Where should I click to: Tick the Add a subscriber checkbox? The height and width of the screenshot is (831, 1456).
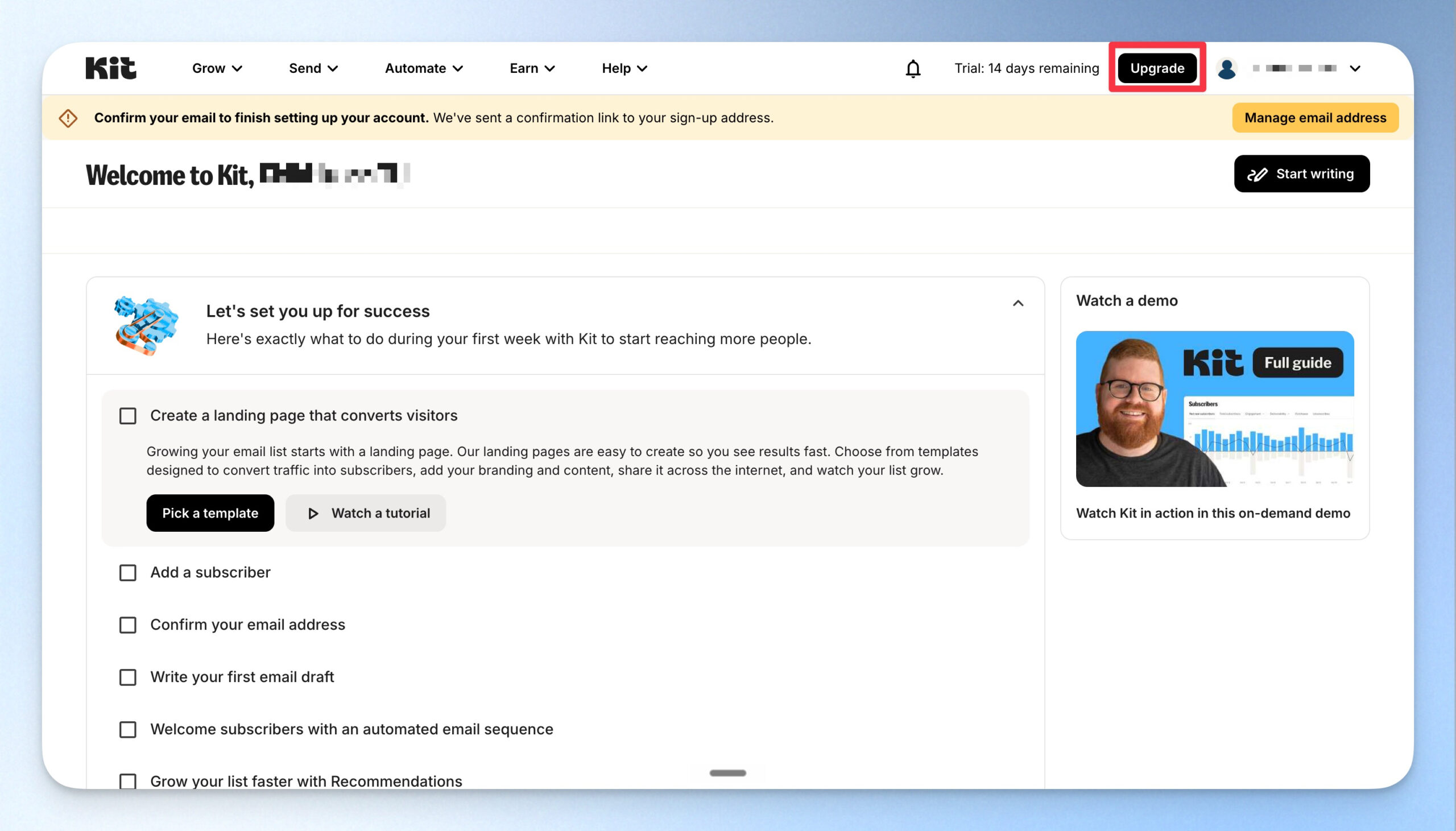pyautogui.click(x=128, y=572)
